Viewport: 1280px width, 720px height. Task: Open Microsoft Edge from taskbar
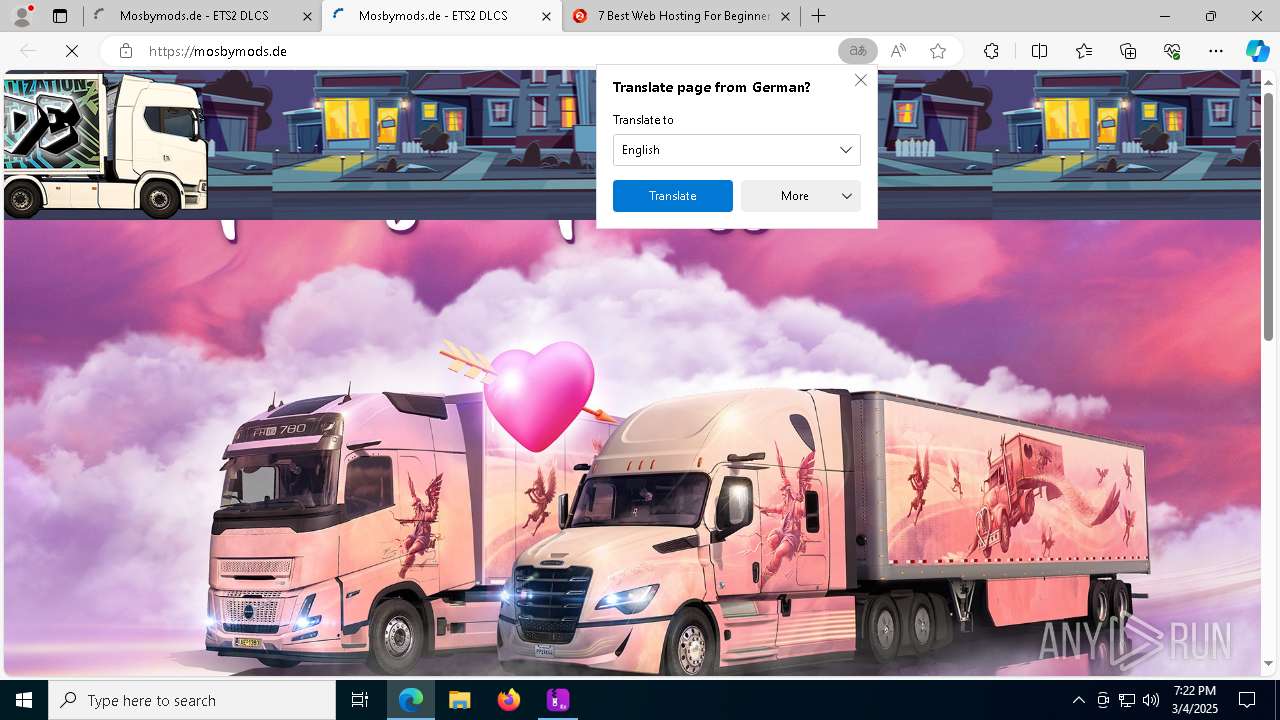411,700
